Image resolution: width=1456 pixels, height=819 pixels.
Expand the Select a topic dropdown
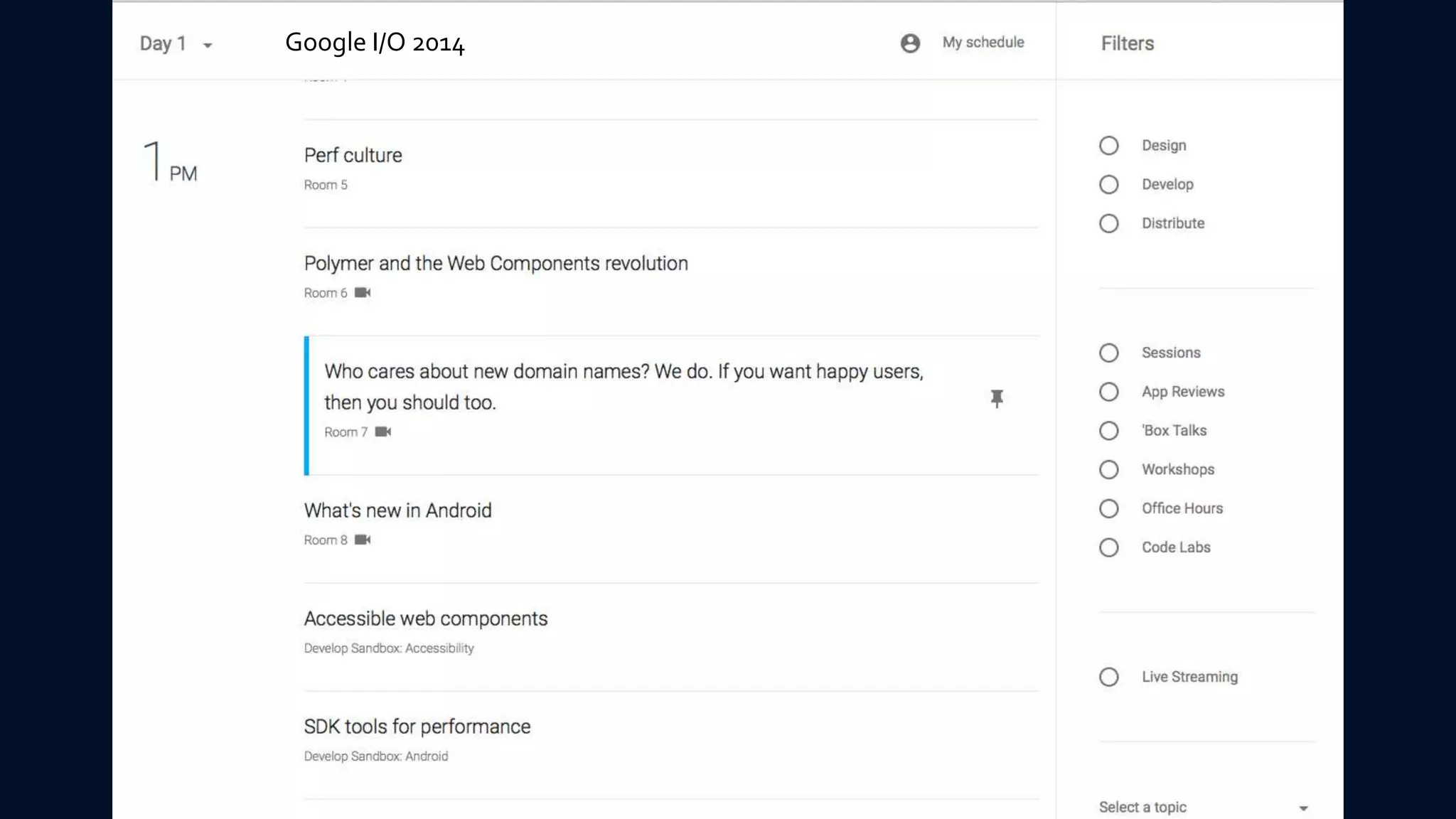1303,808
